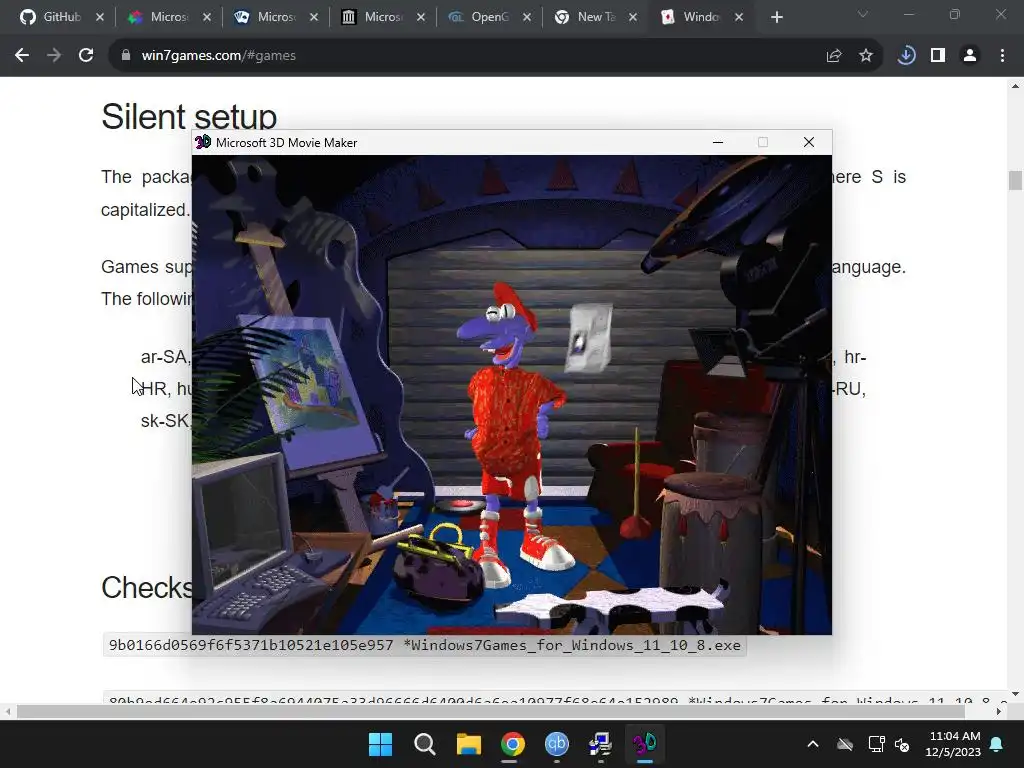1024x768 pixels.
Task: Close the GitHub browser tab
Action: (99, 17)
